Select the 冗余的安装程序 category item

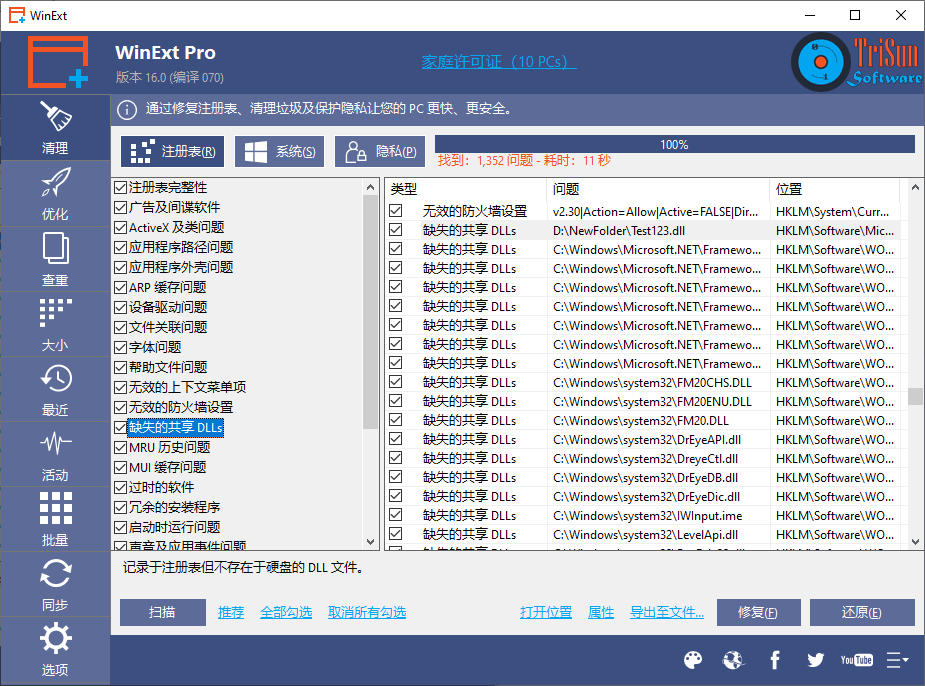click(x=175, y=508)
